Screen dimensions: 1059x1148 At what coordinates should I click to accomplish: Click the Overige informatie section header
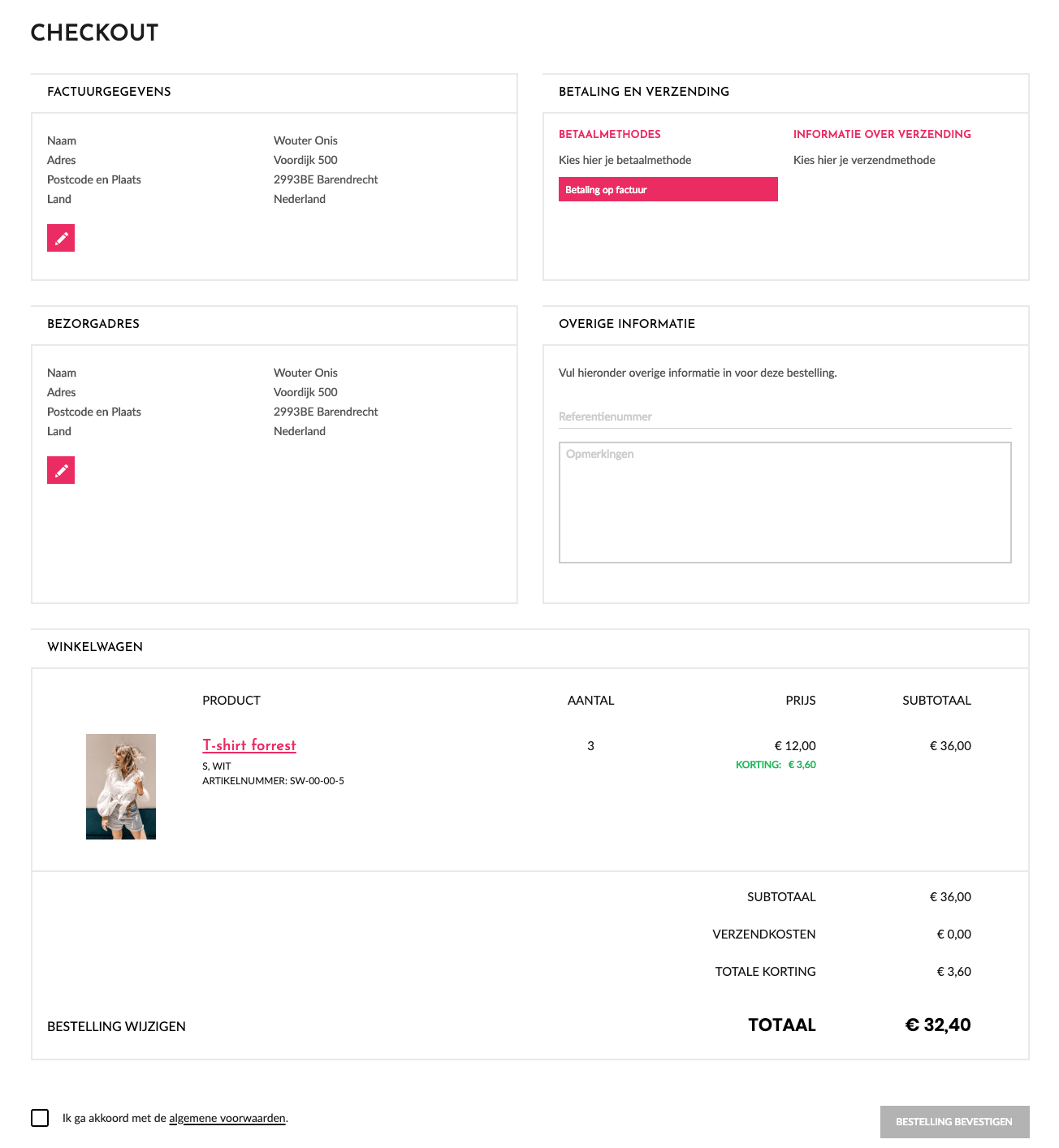pos(626,324)
